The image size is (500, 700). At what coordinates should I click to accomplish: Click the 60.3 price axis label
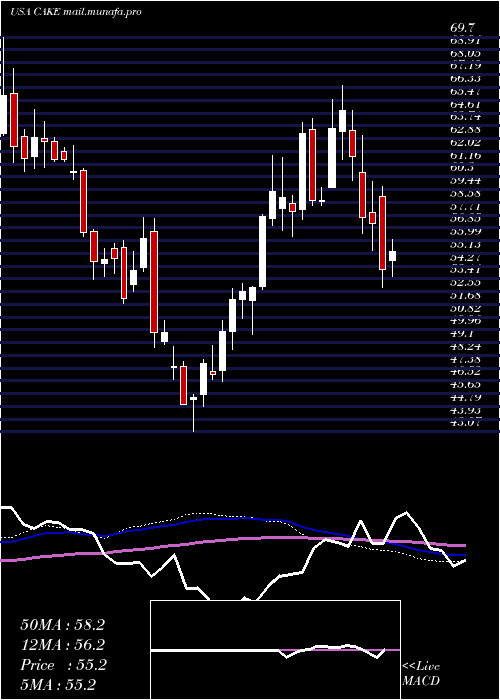[462, 168]
